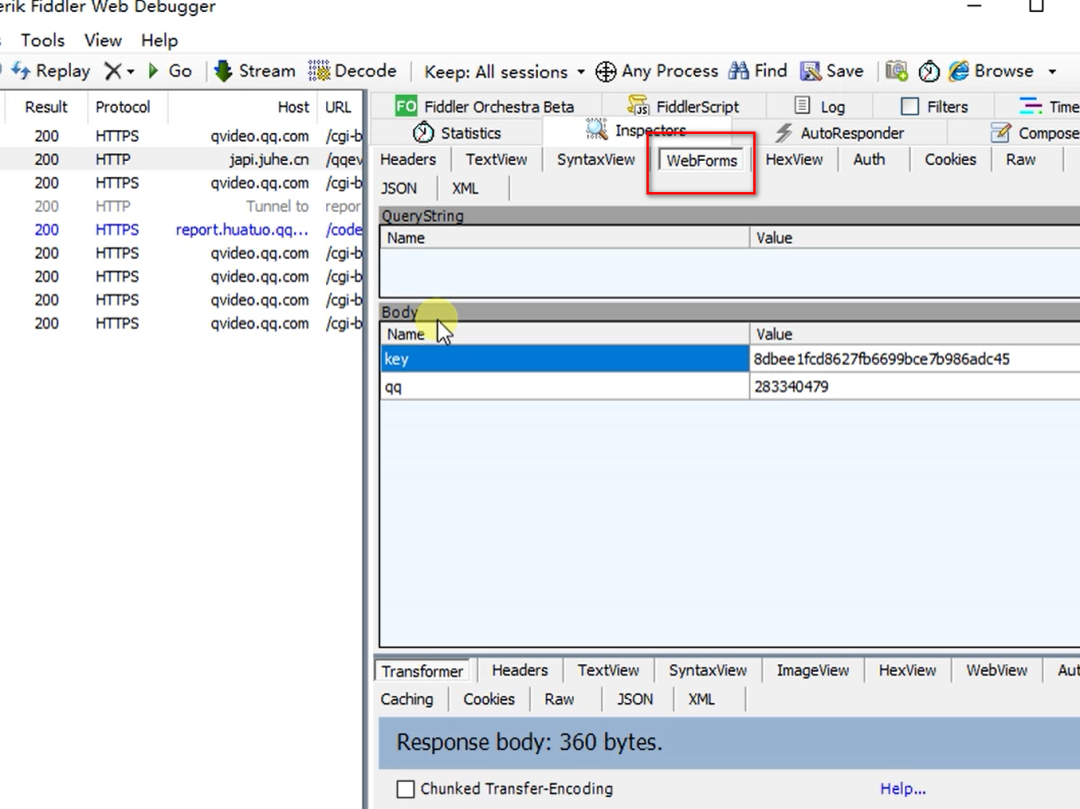Select the Caching response tab
The height and width of the screenshot is (809, 1080).
tap(406, 700)
